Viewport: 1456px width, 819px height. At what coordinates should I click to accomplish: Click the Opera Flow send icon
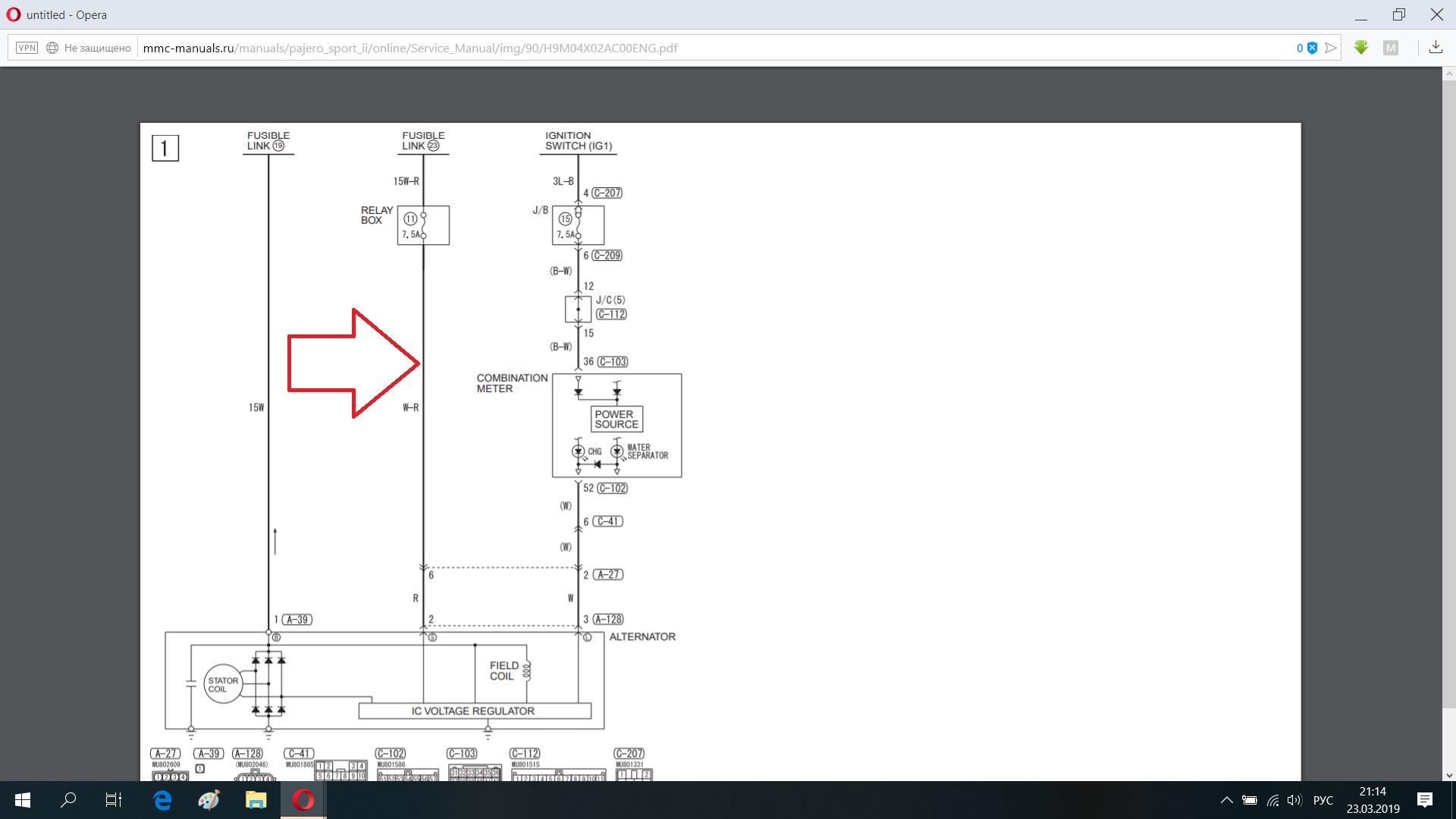(x=1330, y=48)
